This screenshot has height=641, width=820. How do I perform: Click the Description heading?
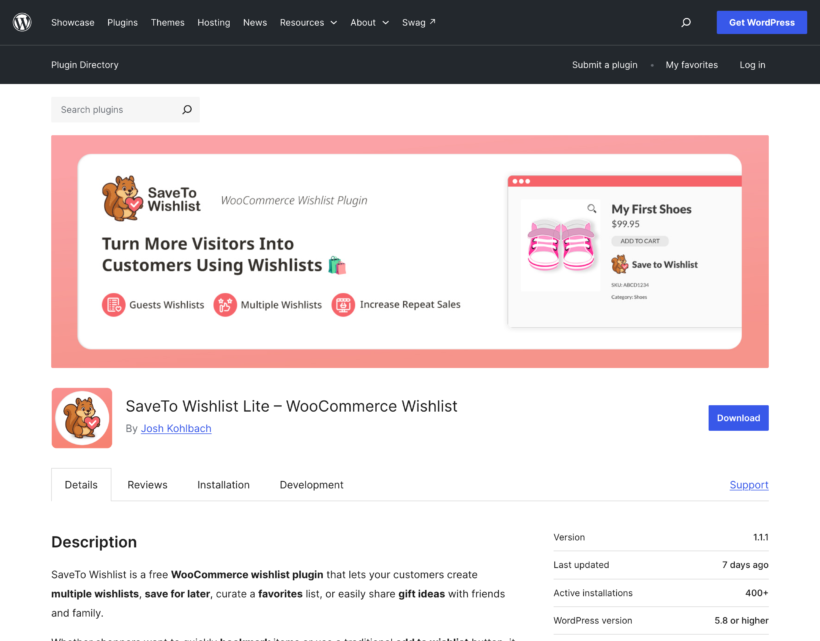94,542
